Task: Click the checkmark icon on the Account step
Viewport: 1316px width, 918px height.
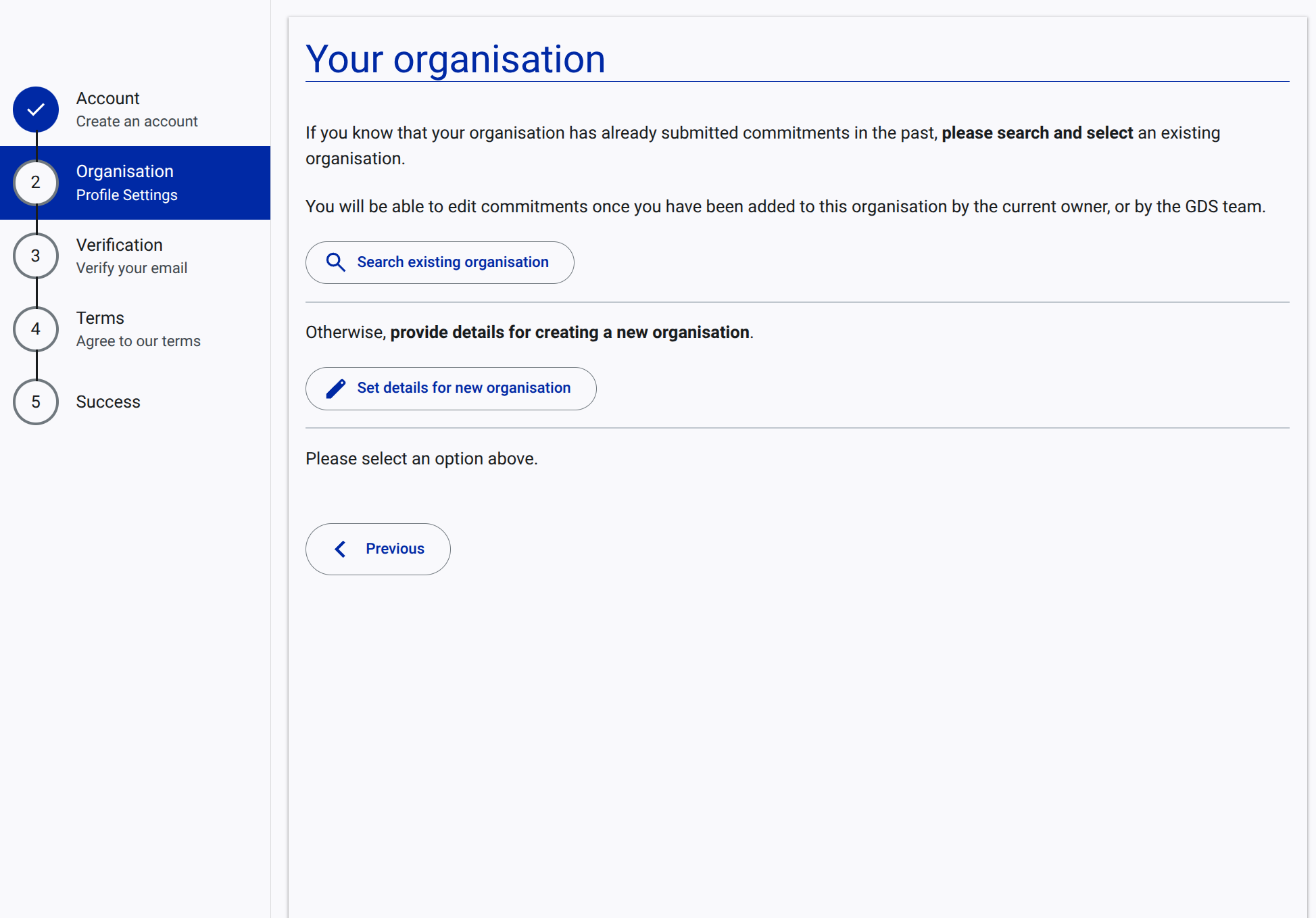Action: tap(35, 110)
